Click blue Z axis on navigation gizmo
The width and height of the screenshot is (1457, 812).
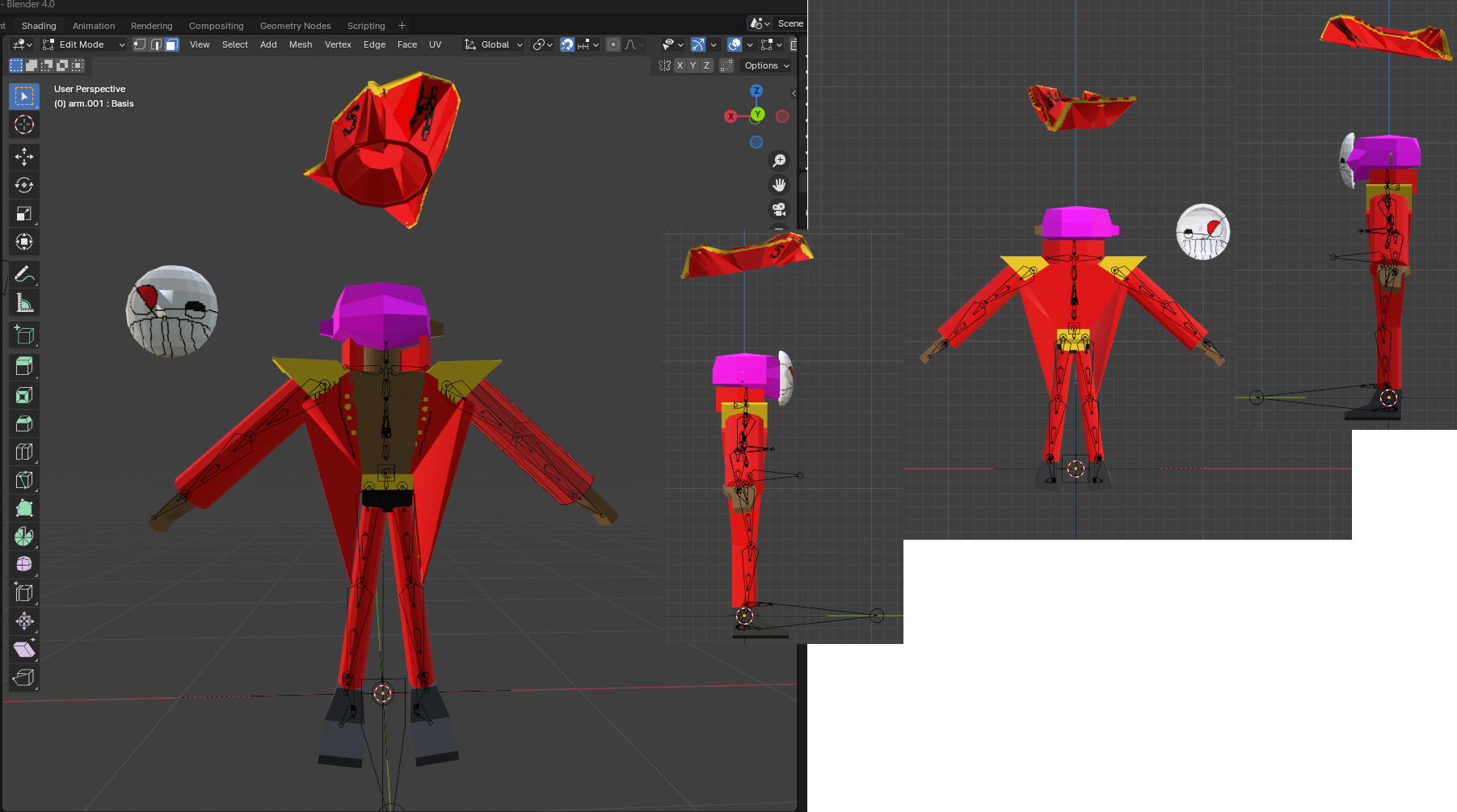coord(756,90)
